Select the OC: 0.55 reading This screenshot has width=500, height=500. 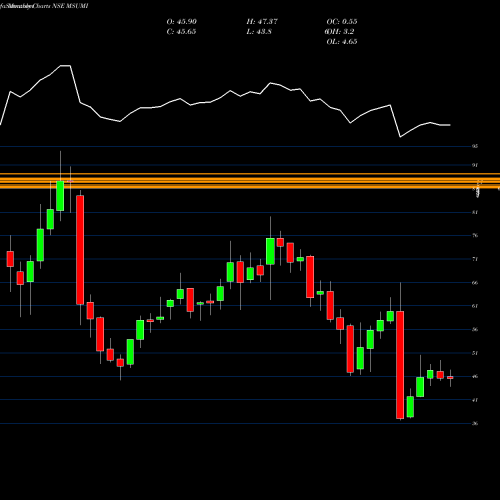(x=342, y=22)
